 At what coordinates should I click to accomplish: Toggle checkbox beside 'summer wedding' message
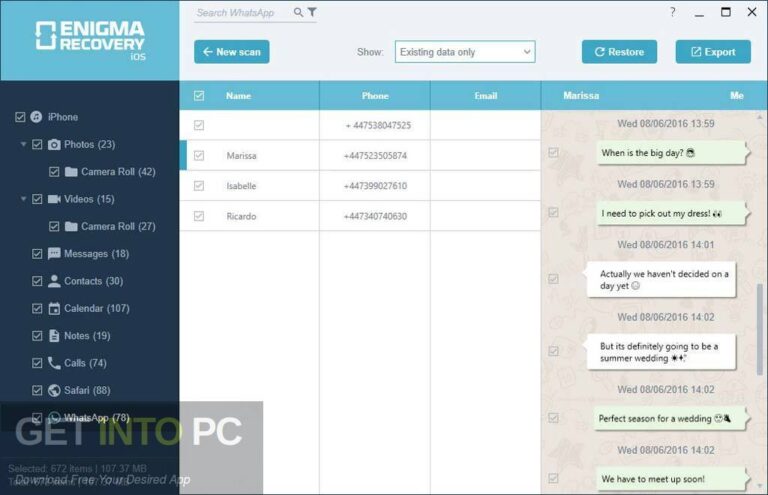(x=553, y=352)
